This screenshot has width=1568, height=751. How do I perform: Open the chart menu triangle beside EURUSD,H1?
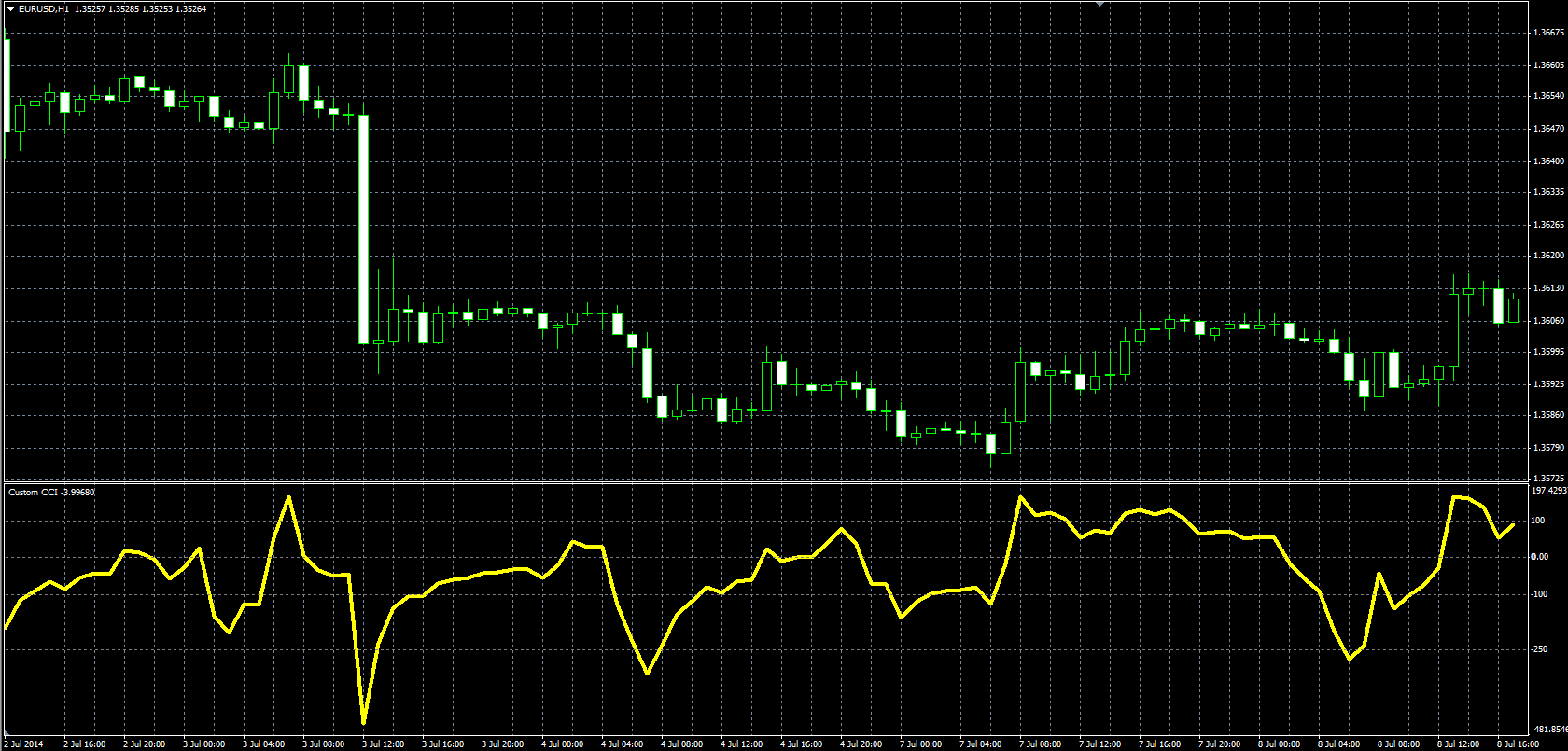click(10, 8)
